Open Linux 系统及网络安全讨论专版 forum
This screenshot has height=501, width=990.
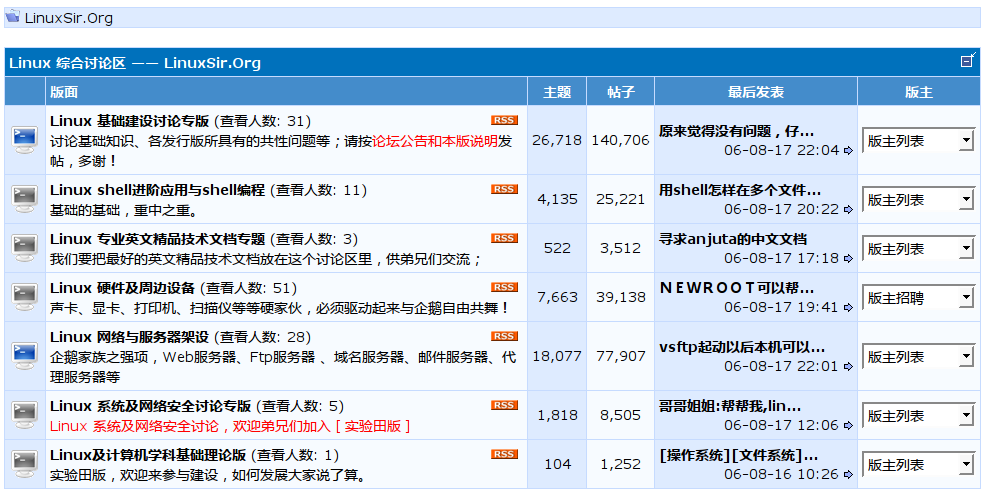pos(150,406)
